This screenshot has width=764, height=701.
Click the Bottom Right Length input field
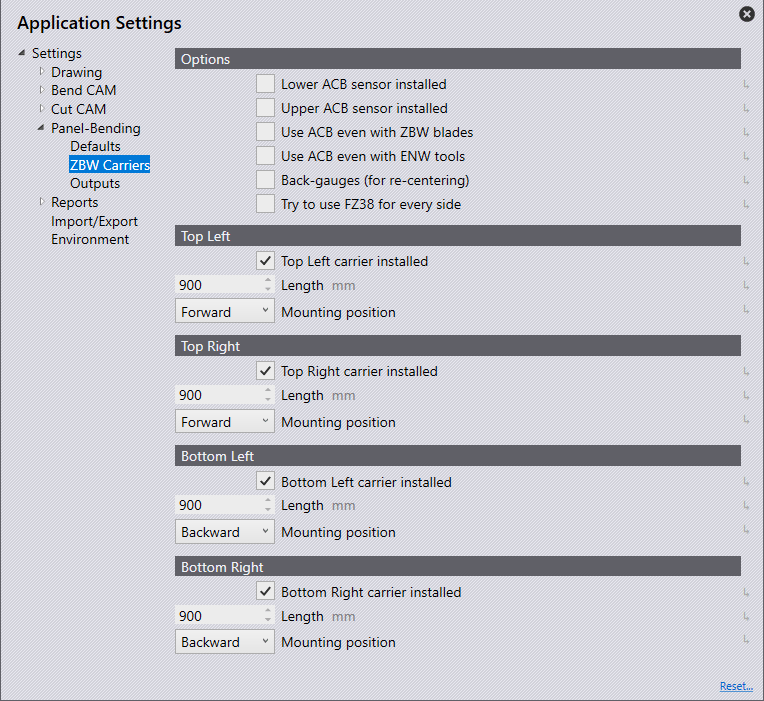click(218, 617)
